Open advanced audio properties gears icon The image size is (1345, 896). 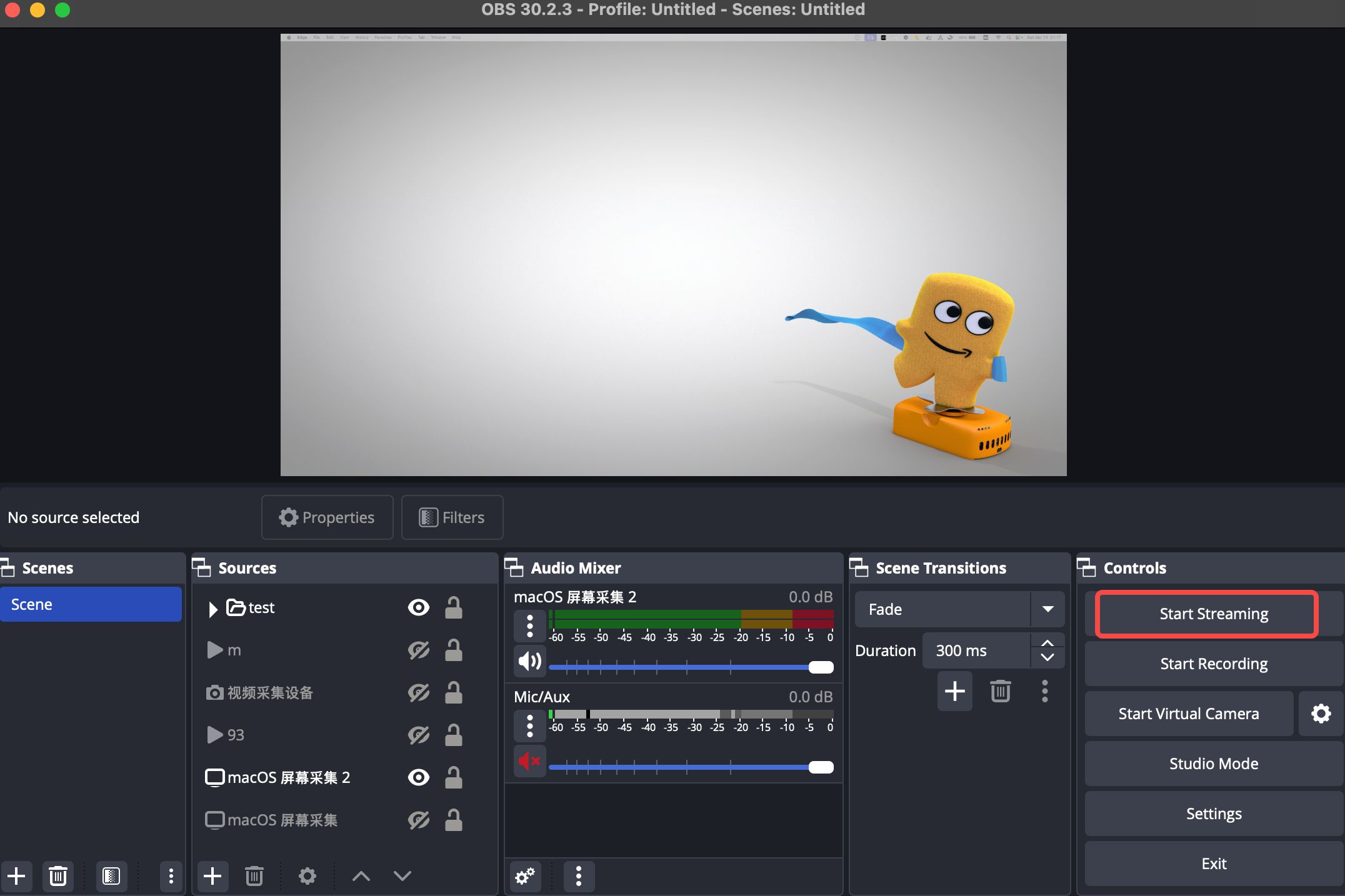[525, 876]
